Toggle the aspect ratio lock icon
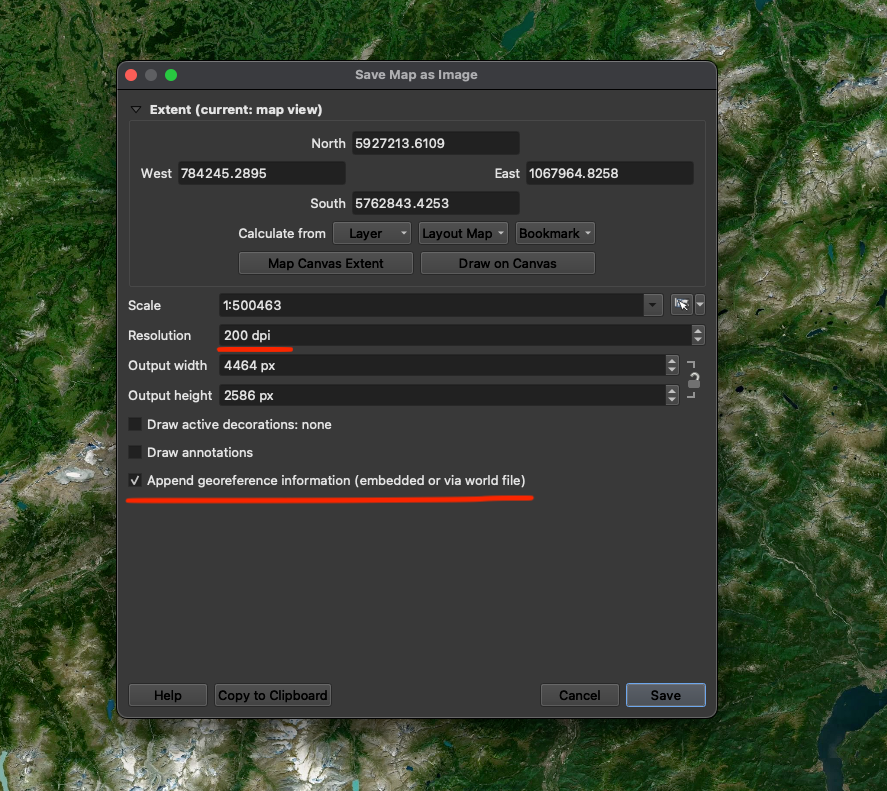This screenshot has height=791, width=887. (x=693, y=380)
